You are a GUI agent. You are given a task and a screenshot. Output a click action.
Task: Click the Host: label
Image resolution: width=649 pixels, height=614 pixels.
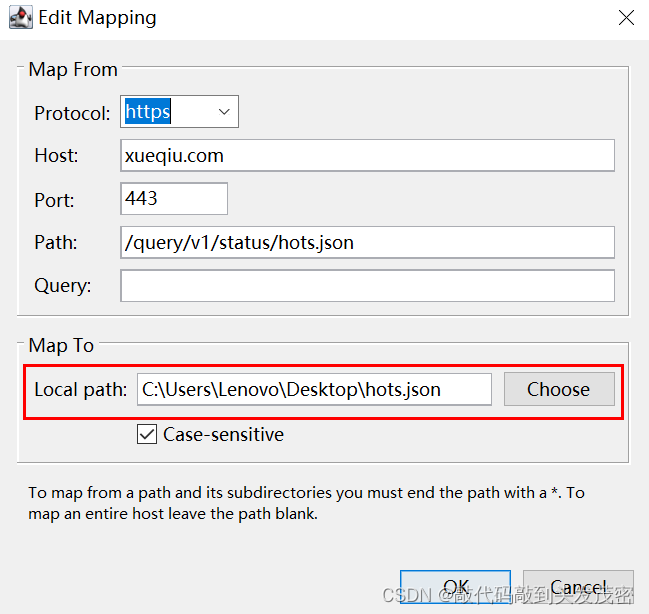coord(56,156)
